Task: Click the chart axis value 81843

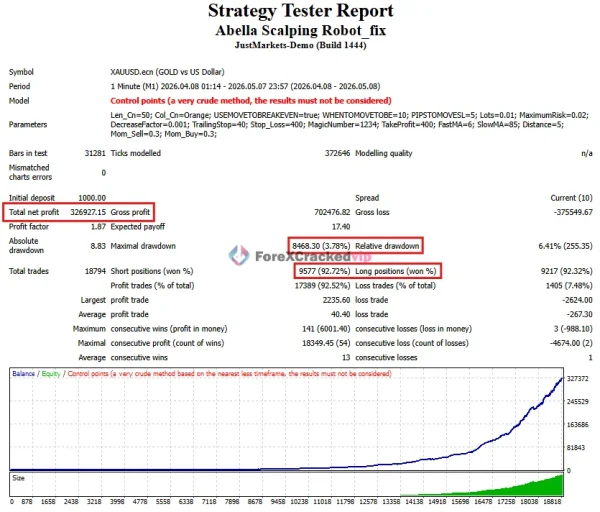Action: [x=576, y=447]
